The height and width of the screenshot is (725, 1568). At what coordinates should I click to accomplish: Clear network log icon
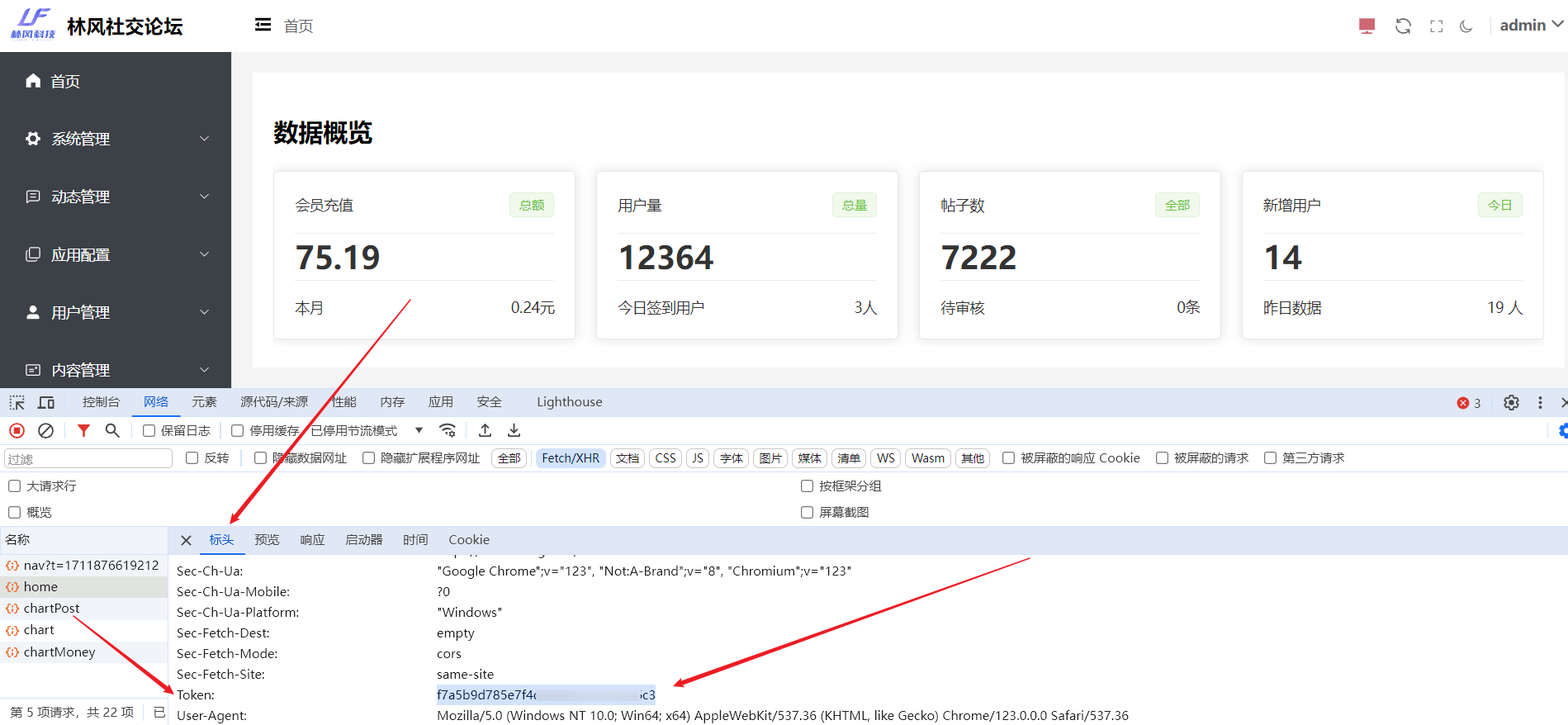pyautogui.click(x=46, y=430)
